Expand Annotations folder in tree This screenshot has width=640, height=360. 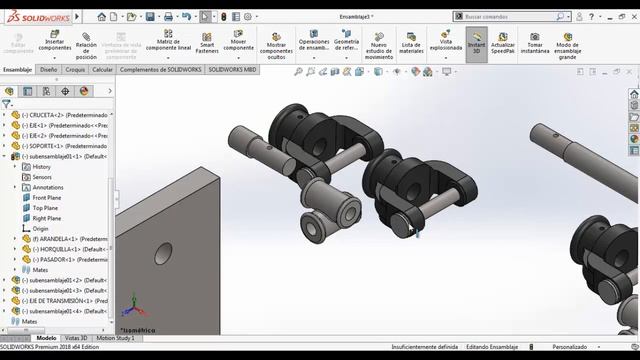point(15,187)
